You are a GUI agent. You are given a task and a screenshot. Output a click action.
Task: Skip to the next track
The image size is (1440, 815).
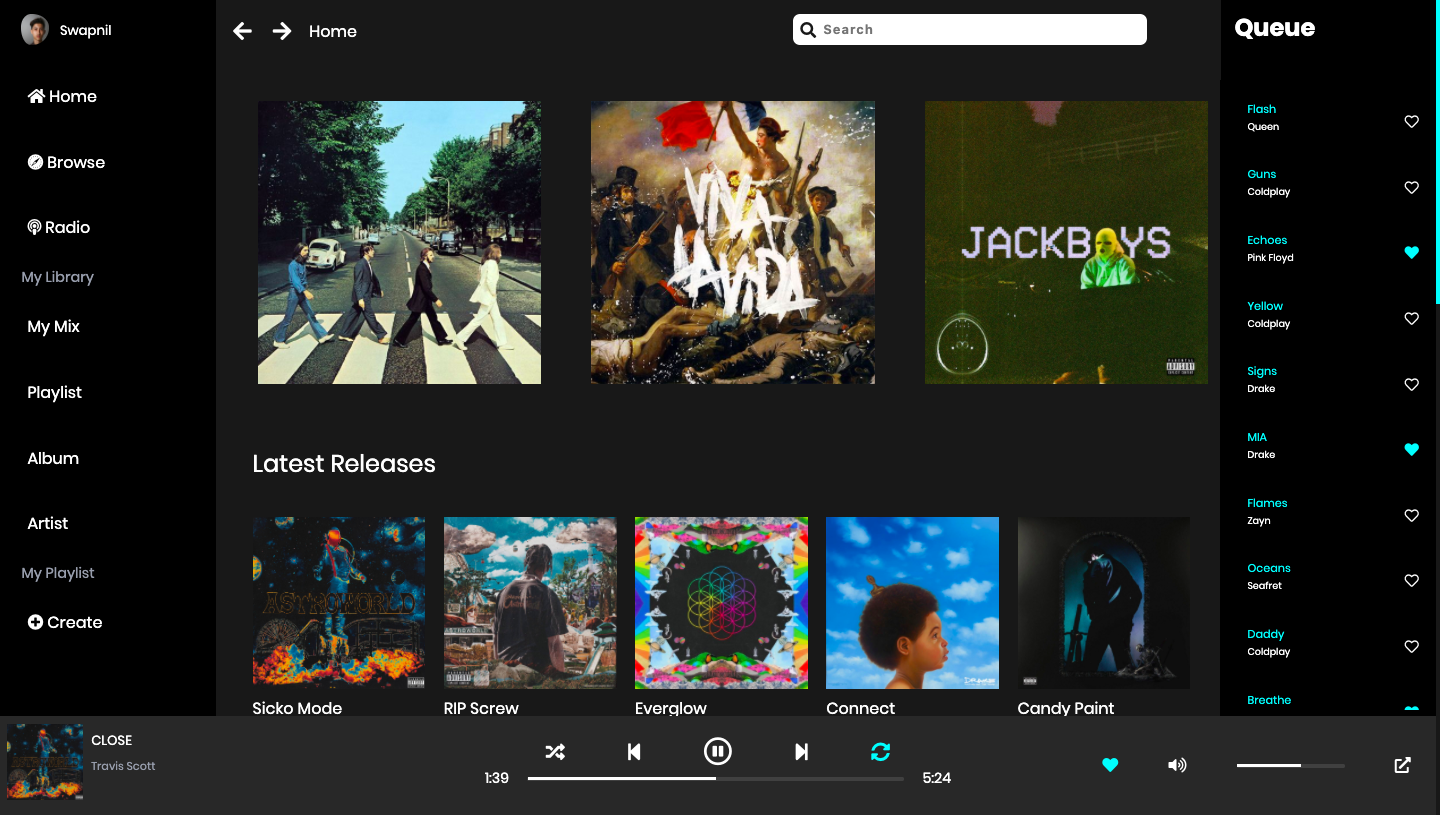[x=801, y=752]
